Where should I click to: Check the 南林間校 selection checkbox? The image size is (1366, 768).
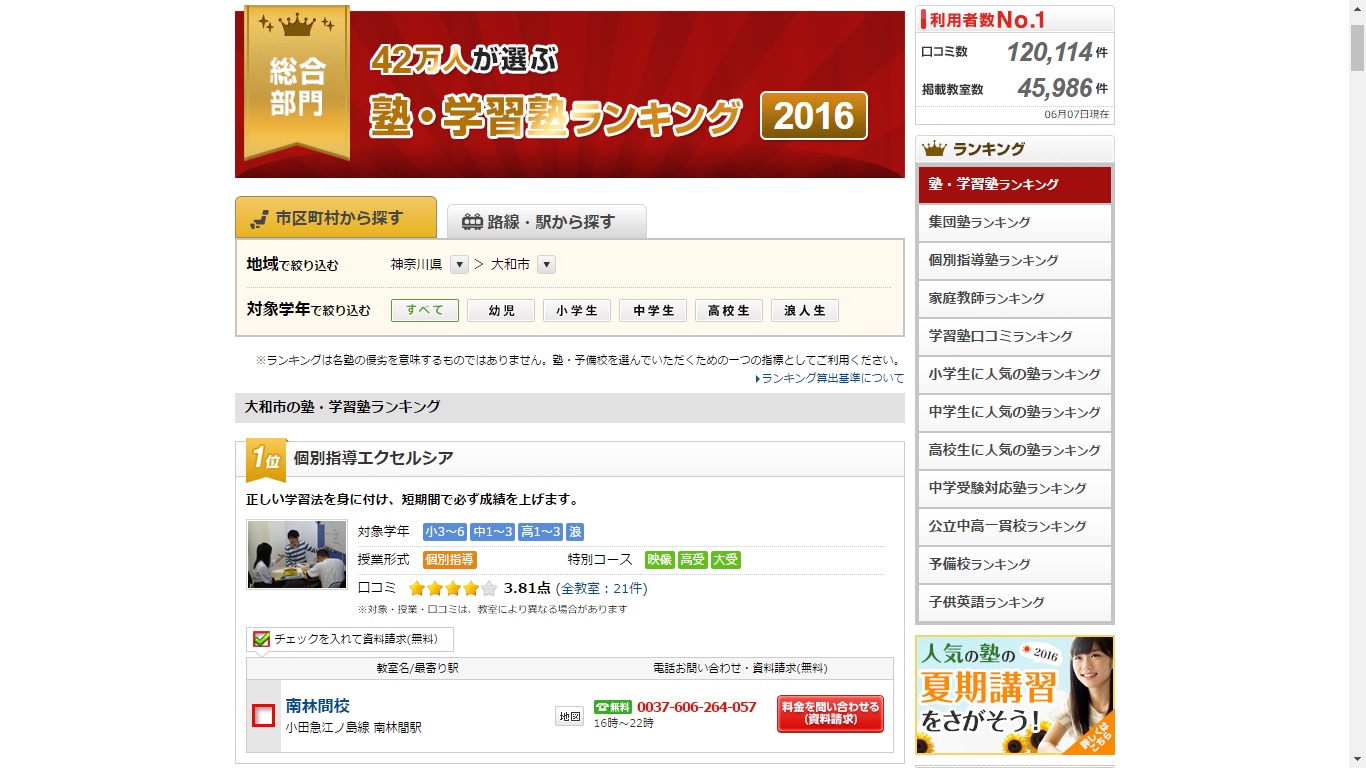[263, 716]
